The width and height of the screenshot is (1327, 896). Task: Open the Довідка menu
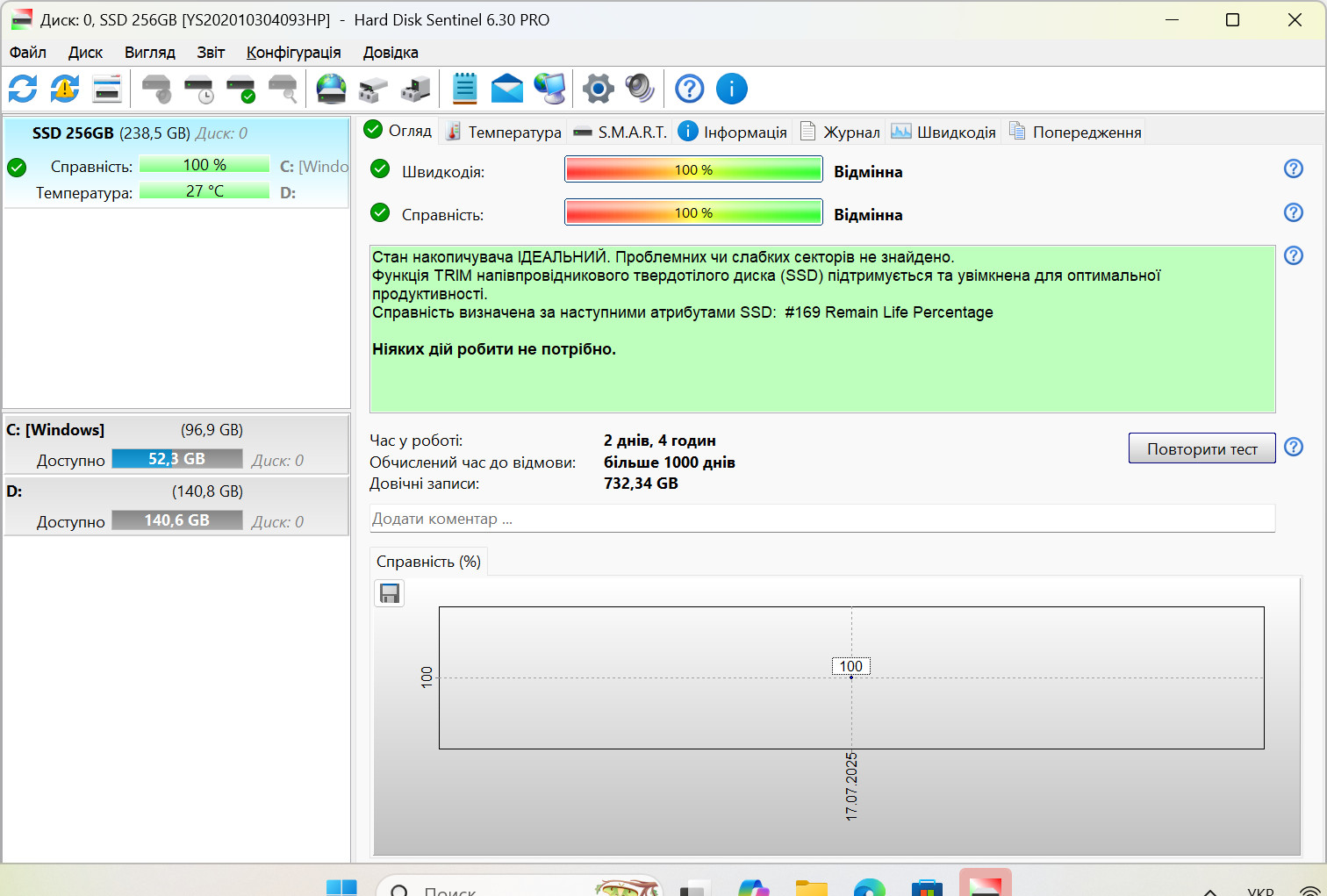point(391,53)
